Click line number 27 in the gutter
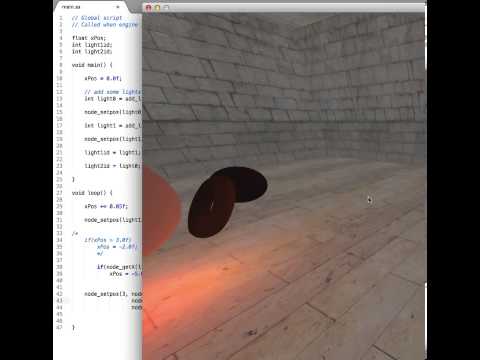Image resolution: width=480 pixels, height=360 pixels. pos(59,193)
